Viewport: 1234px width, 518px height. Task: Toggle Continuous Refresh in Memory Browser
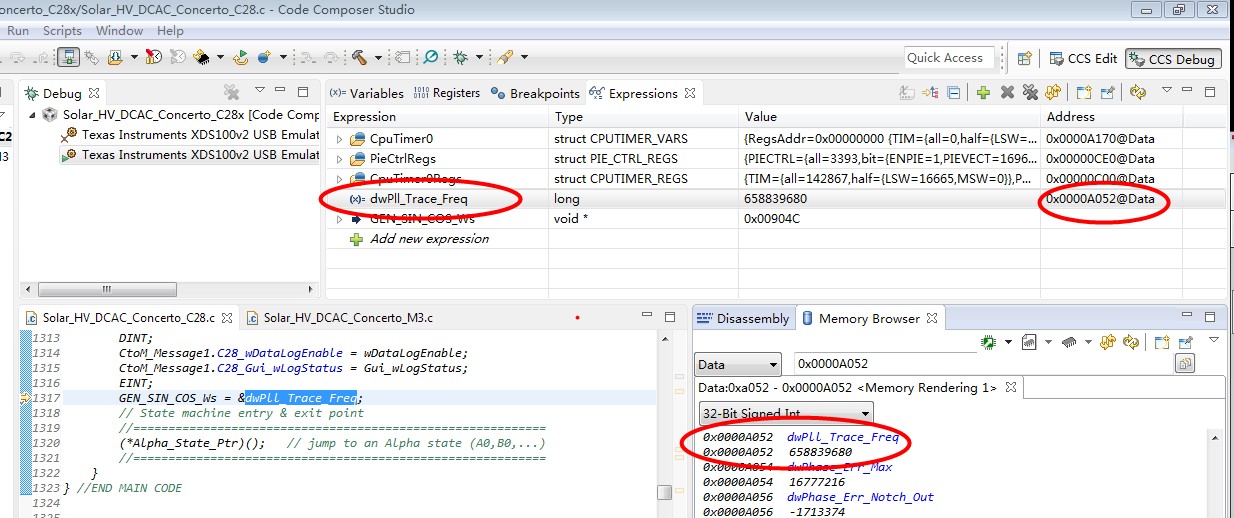pyautogui.click(x=1108, y=342)
